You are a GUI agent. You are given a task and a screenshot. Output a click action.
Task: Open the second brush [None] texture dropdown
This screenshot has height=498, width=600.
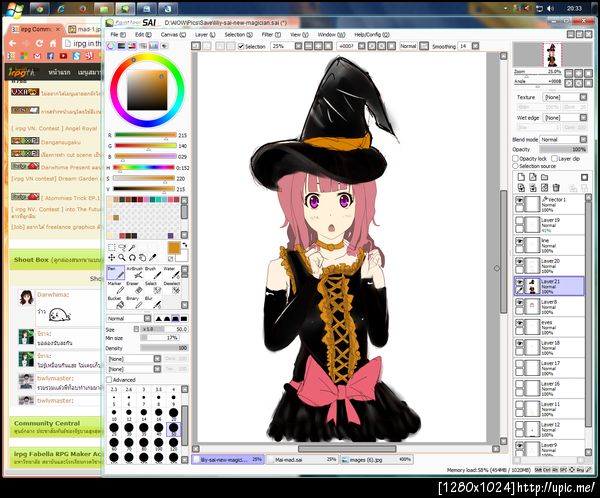coord(134,369)
